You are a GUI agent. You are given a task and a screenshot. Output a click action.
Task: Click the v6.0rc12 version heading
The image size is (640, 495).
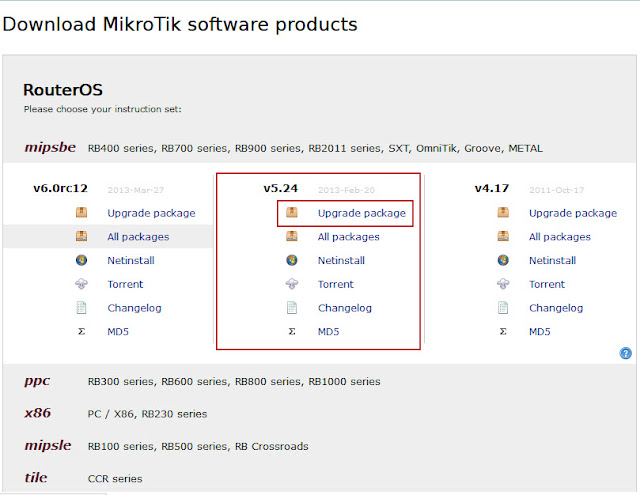(60, 189)
